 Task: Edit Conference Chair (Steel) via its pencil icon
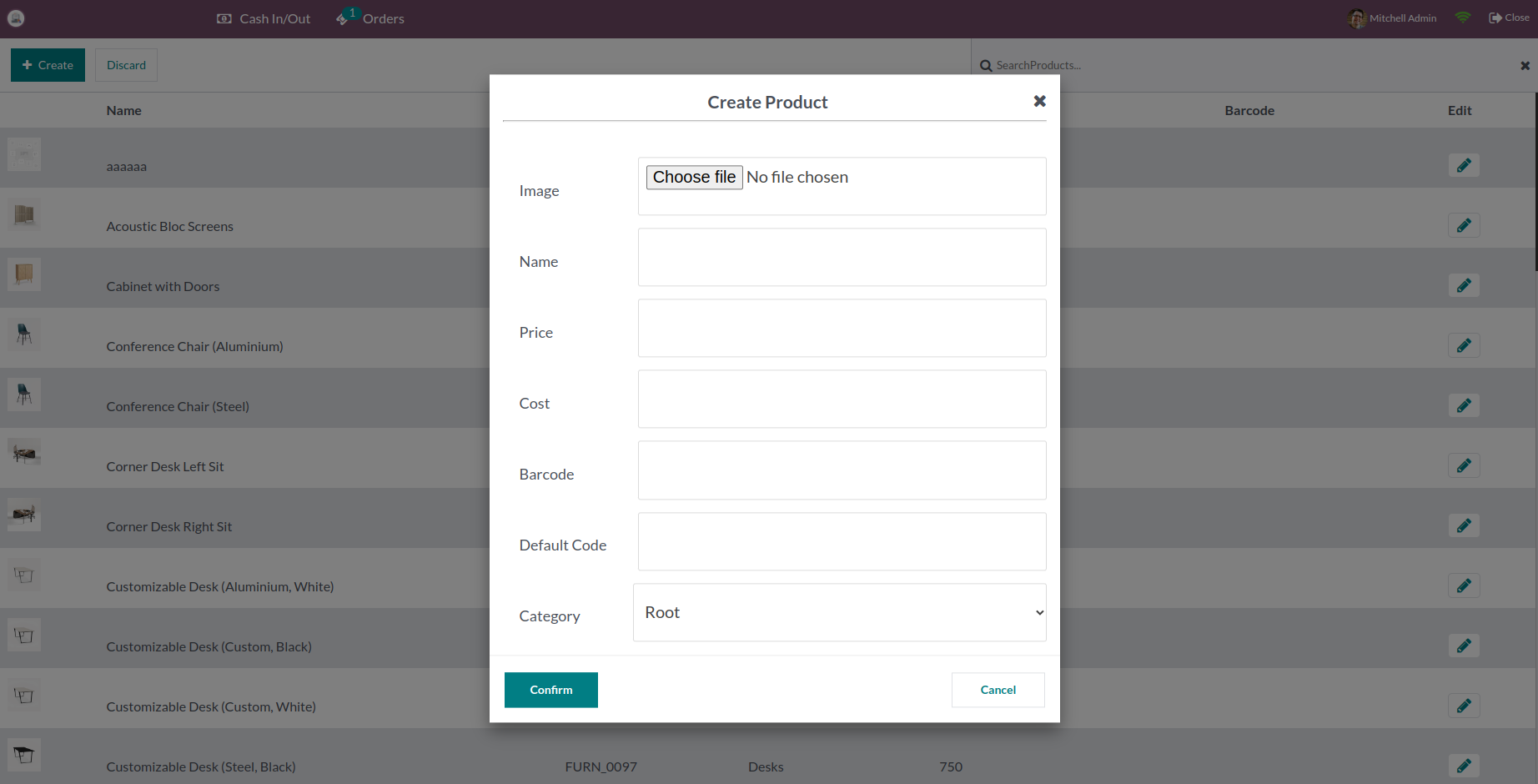1464,405
